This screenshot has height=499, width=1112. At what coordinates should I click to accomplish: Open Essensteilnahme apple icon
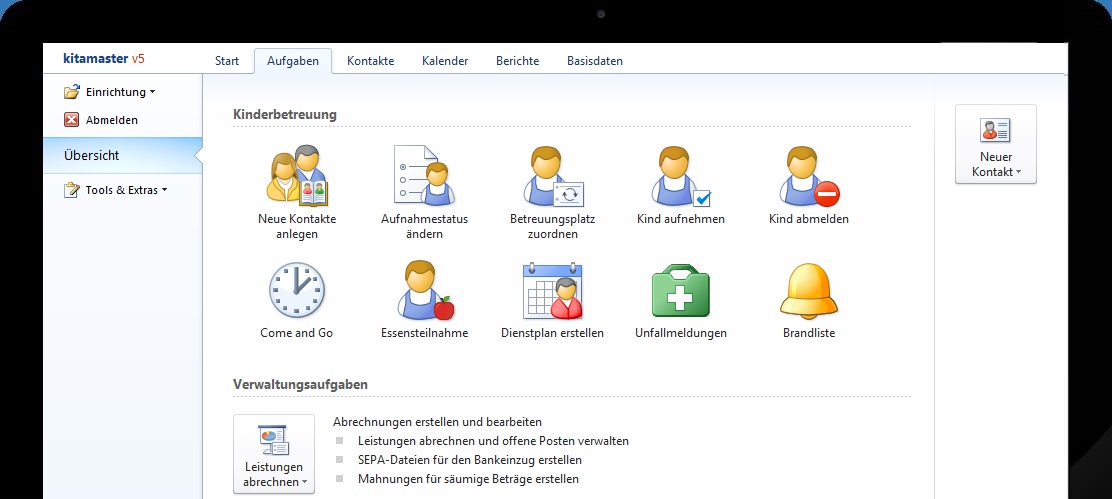(424, 290)
